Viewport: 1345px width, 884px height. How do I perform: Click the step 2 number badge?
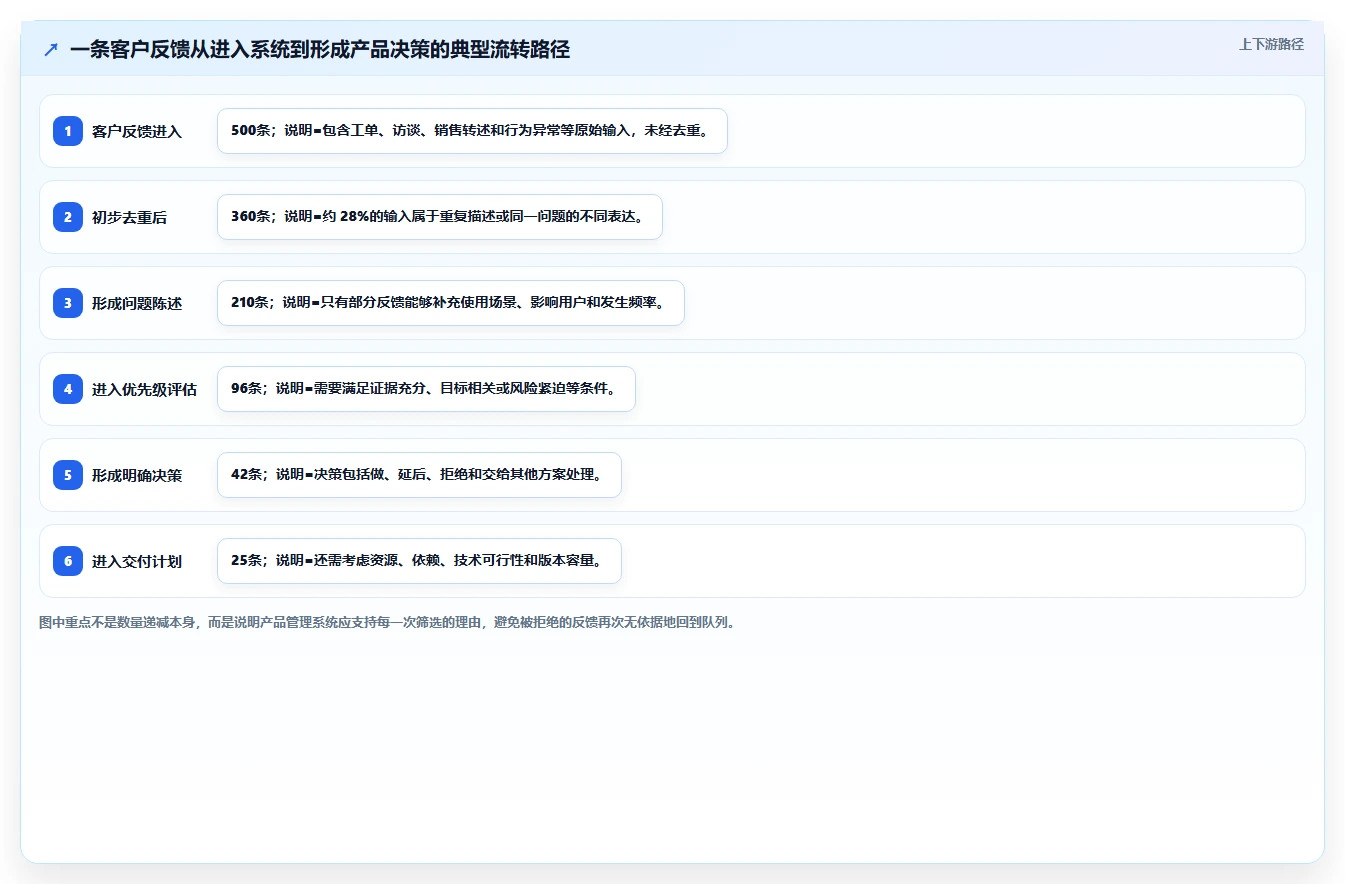pos(68,217)
